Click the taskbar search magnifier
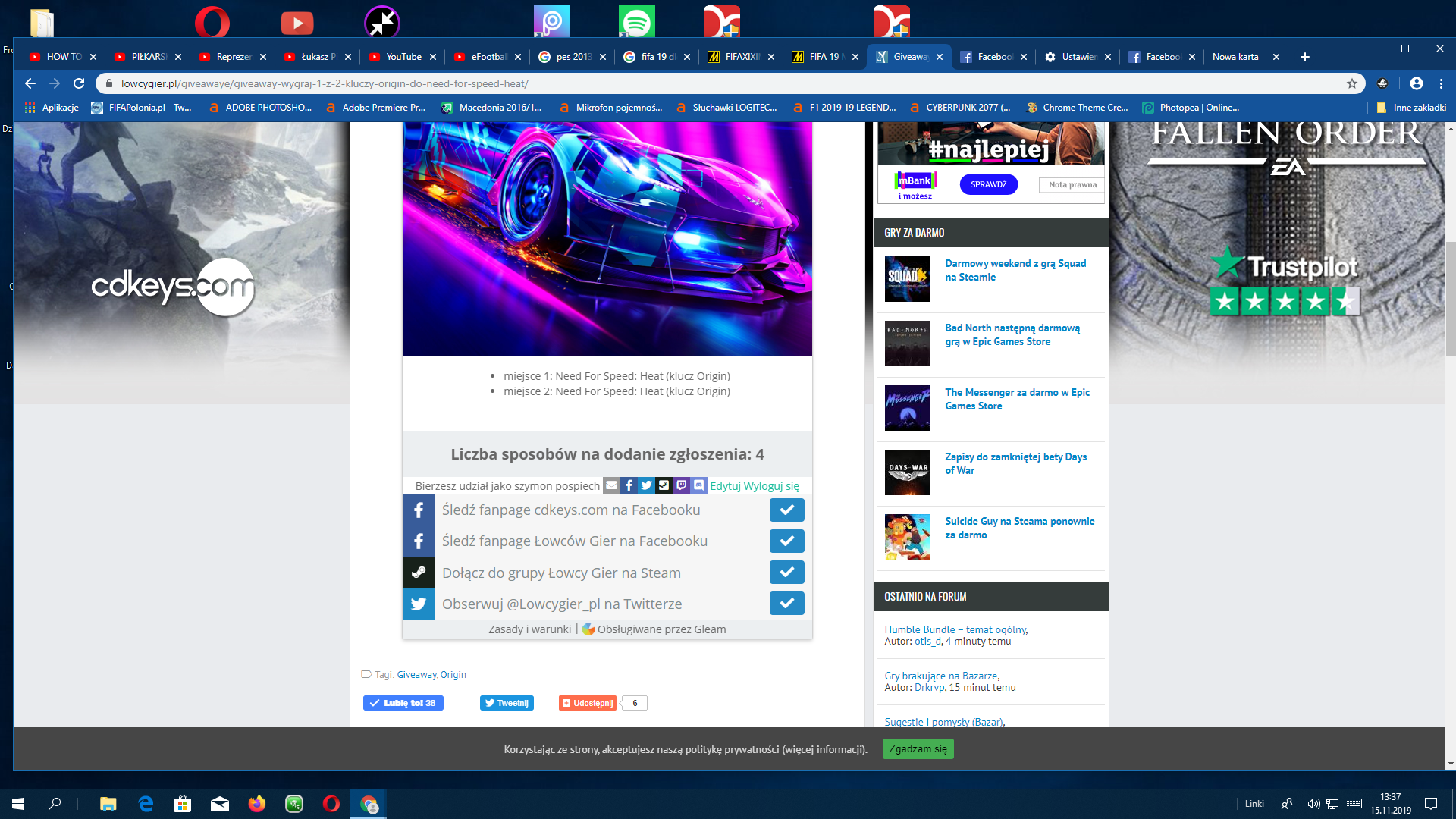The height and width of the screenshot is (819, 1456). (x=55, y=804)
